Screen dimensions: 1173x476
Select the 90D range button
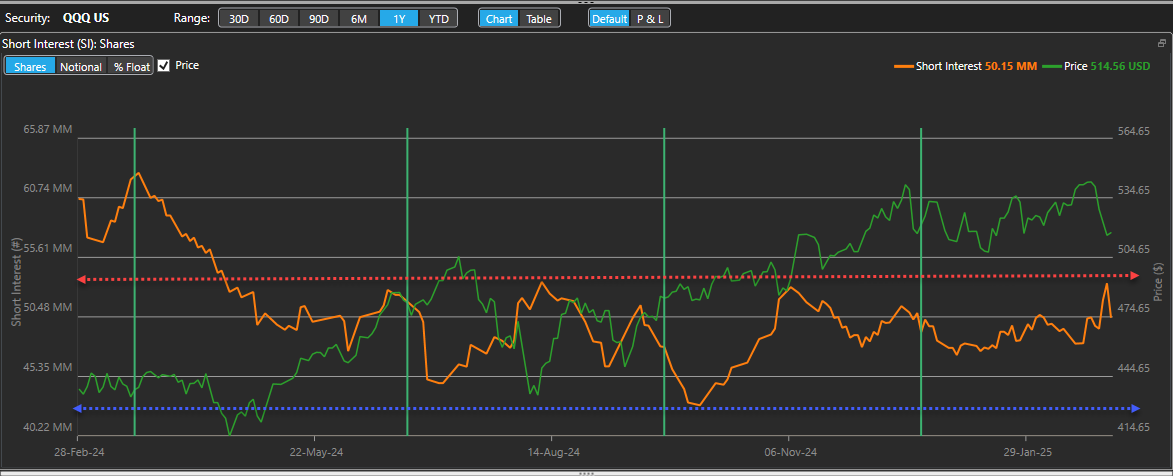[319, 19]
